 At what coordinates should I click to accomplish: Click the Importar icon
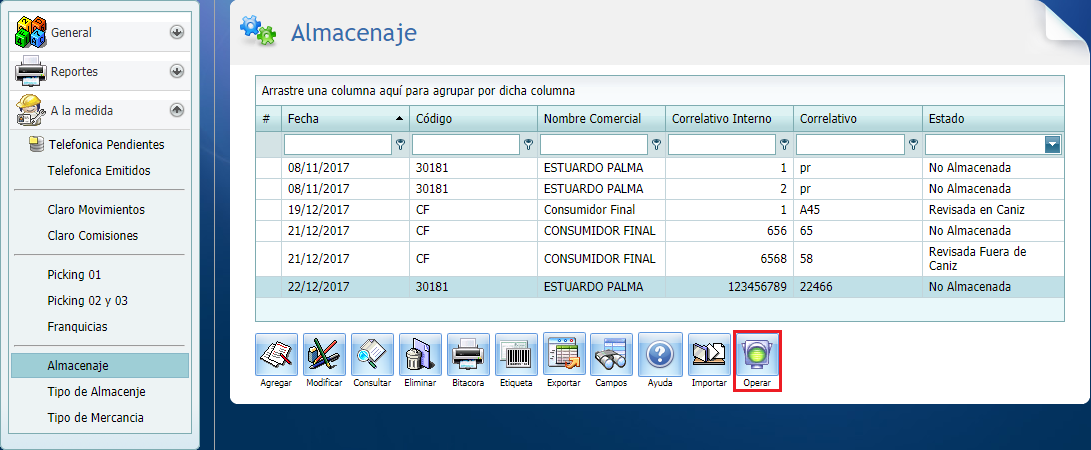[x=709, y=354]
